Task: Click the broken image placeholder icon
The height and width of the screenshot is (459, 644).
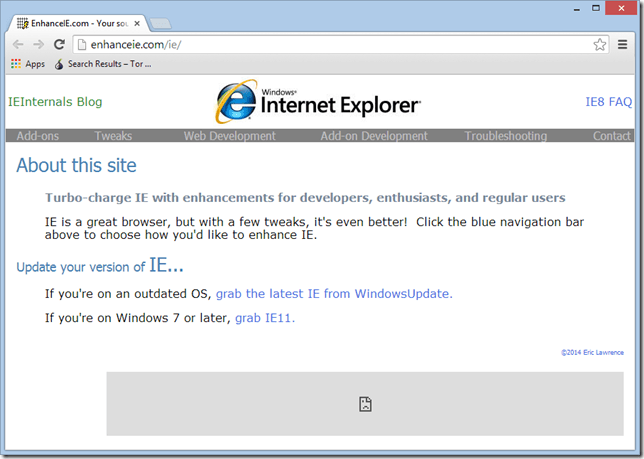Action: click(x=365, y=404)
